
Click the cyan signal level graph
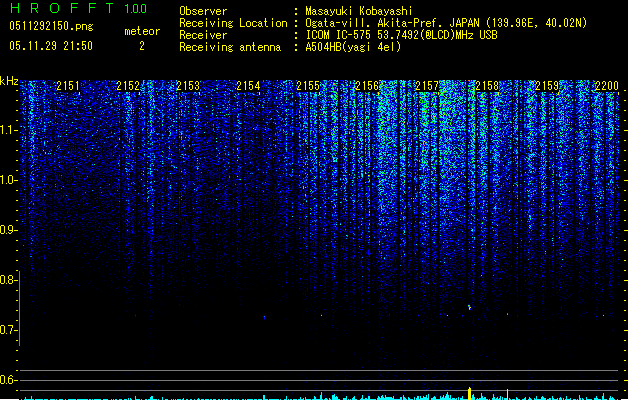click(x=321, y=397)
